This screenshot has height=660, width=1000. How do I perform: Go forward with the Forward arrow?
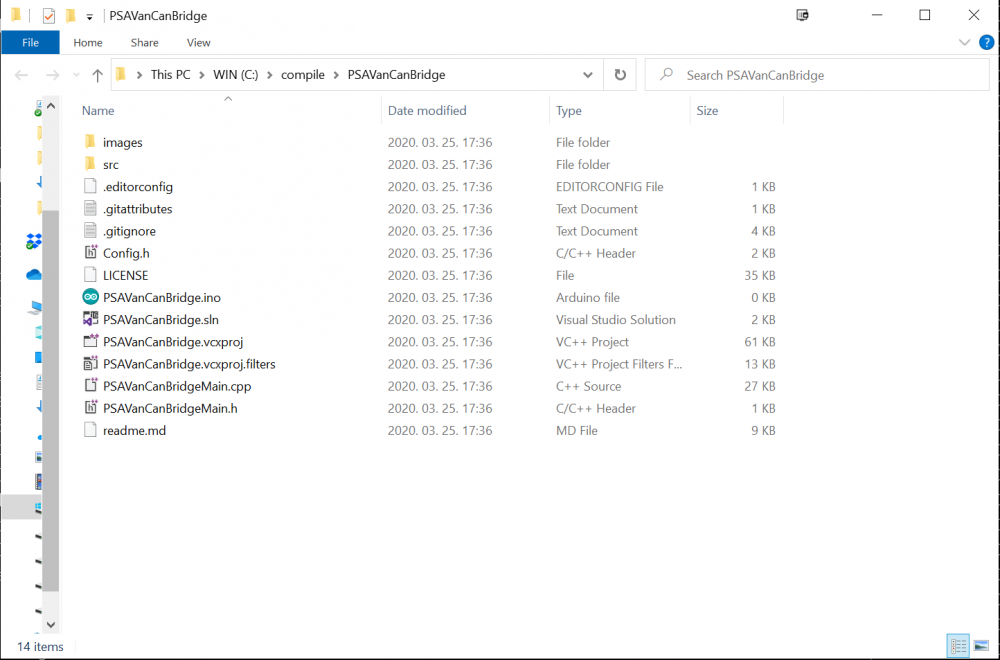[x=52, y=75]
